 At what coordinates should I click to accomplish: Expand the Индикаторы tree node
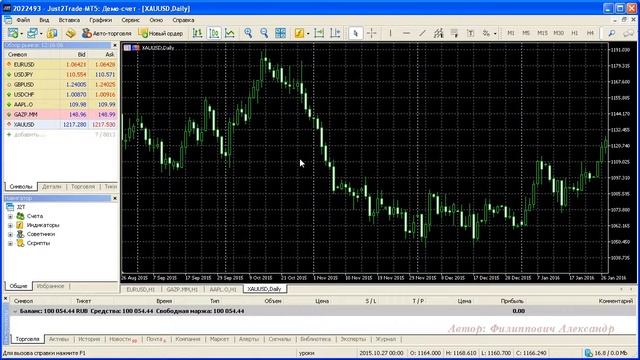point(10,225)
